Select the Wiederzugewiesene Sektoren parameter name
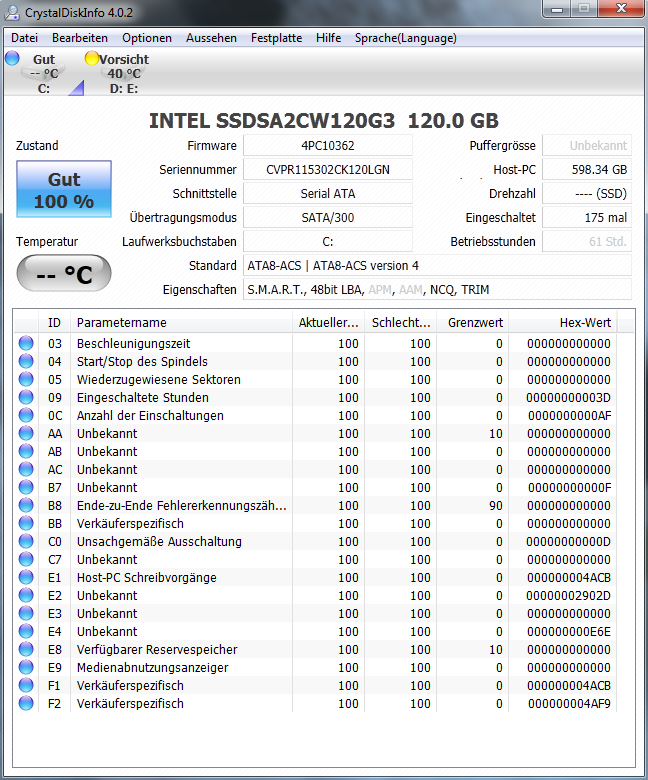The width and height of the screenshot is (648, 780). 159,380
